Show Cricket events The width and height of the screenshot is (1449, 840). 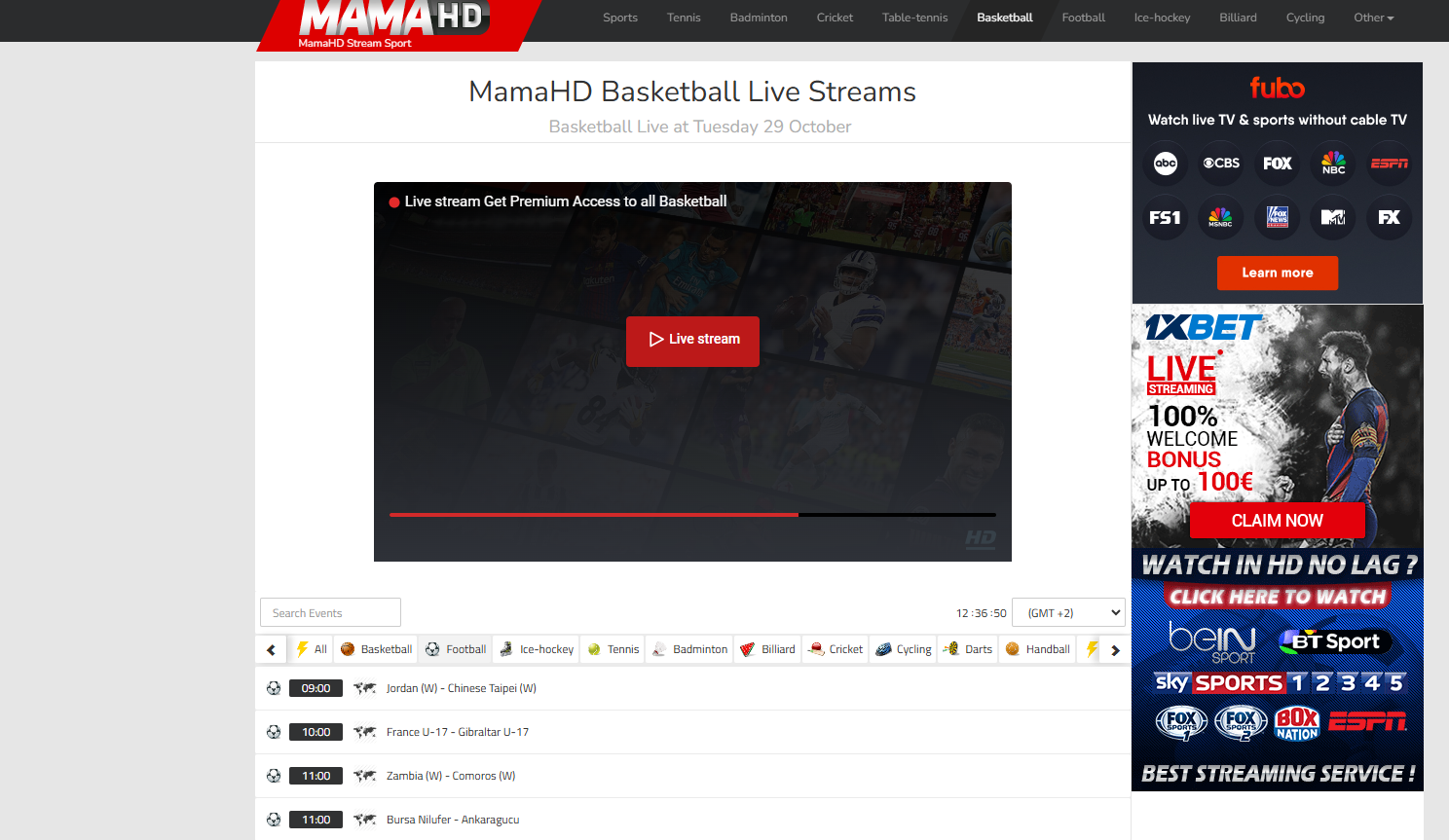[836, 649]
